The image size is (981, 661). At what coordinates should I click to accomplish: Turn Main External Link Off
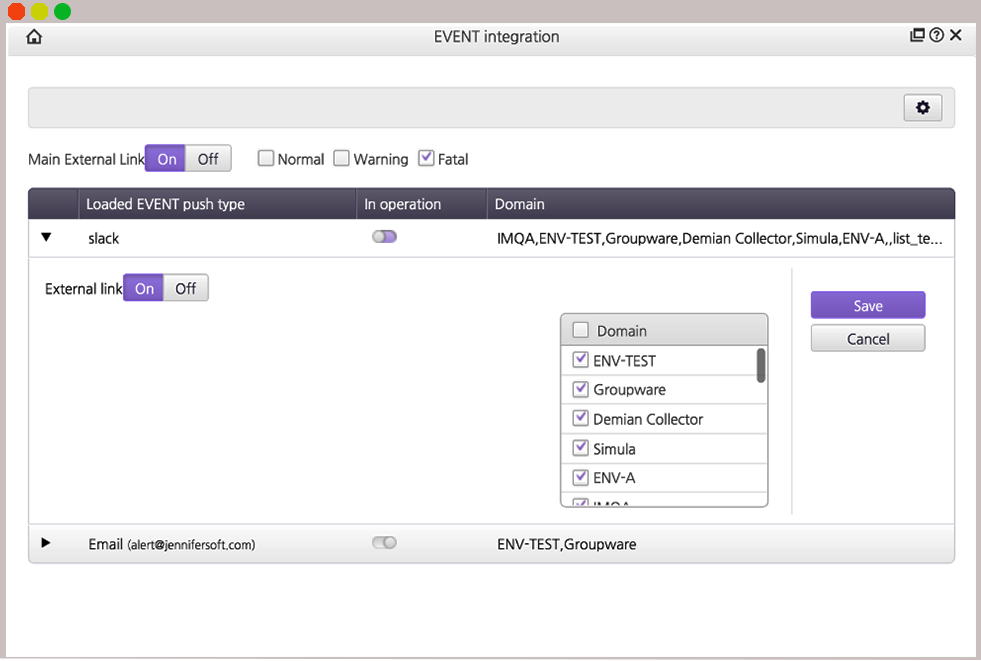pyautogui.click(x=208, y=158)
